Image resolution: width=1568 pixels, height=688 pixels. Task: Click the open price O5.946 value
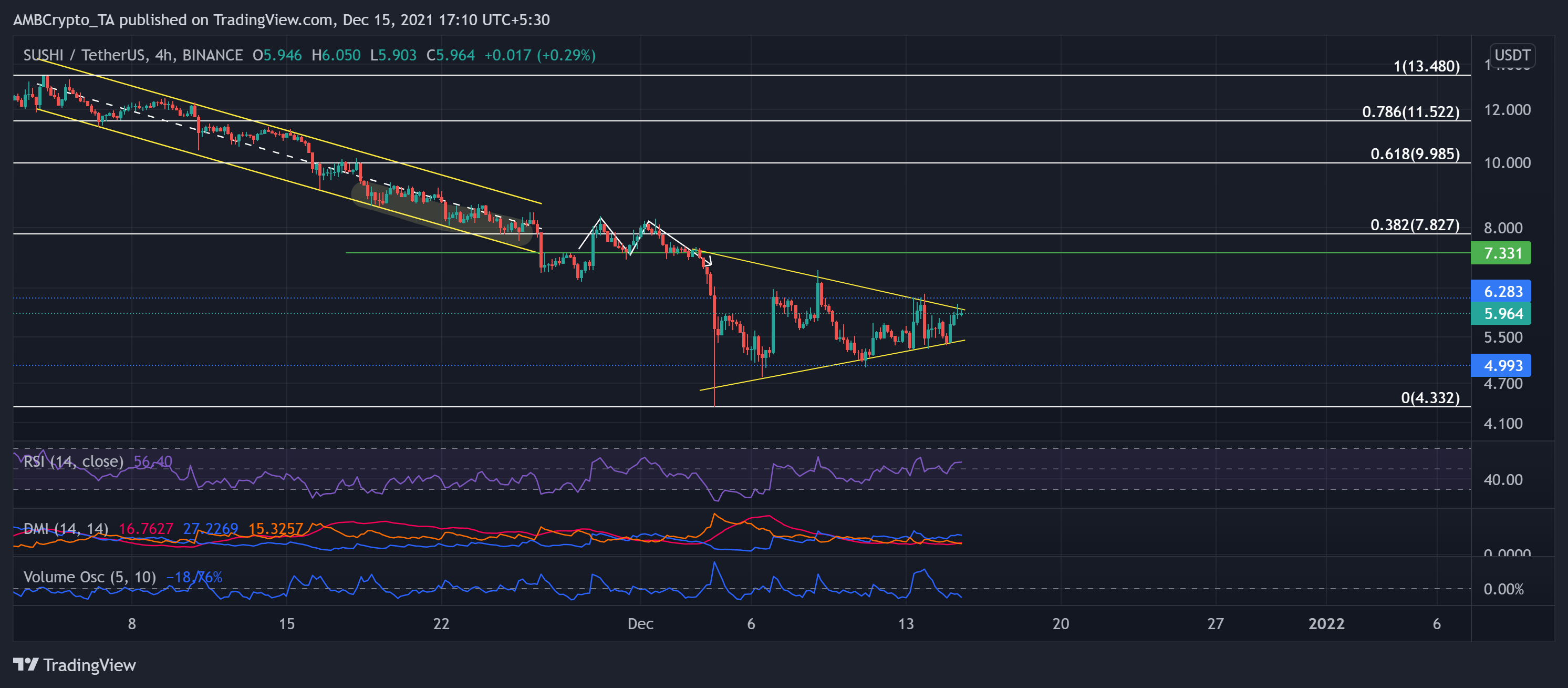[277, 55]
